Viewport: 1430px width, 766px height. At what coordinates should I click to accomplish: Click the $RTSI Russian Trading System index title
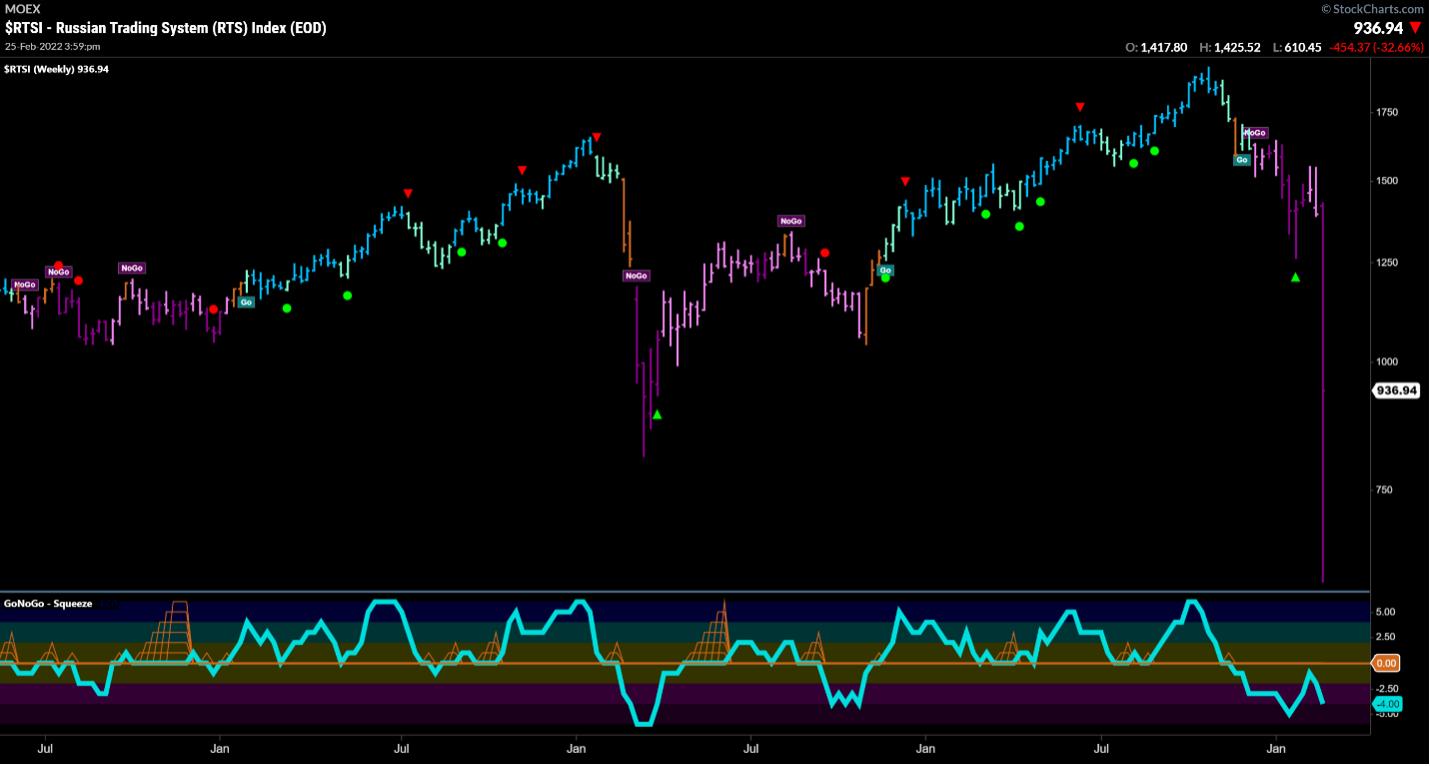click(x=165, y=28)
